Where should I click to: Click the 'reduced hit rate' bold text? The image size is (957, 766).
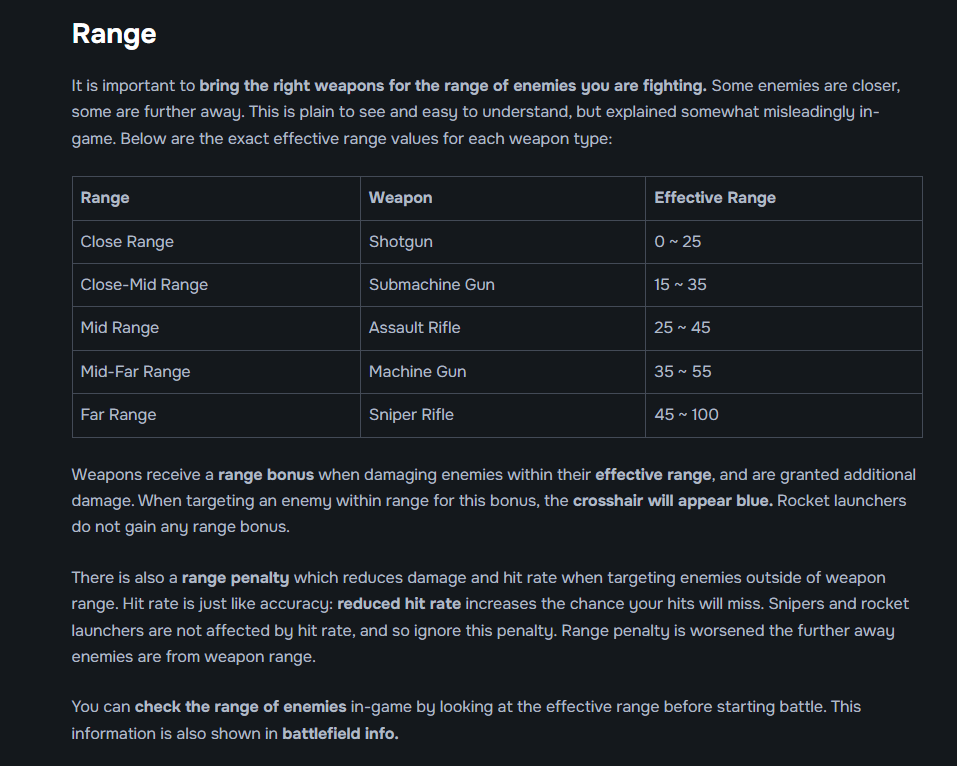(x=399, y=604)
